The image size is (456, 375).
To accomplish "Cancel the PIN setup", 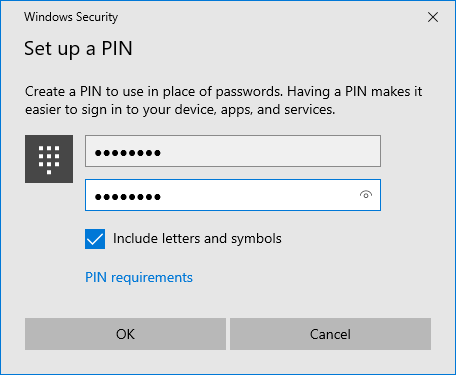I will point(330,334).
